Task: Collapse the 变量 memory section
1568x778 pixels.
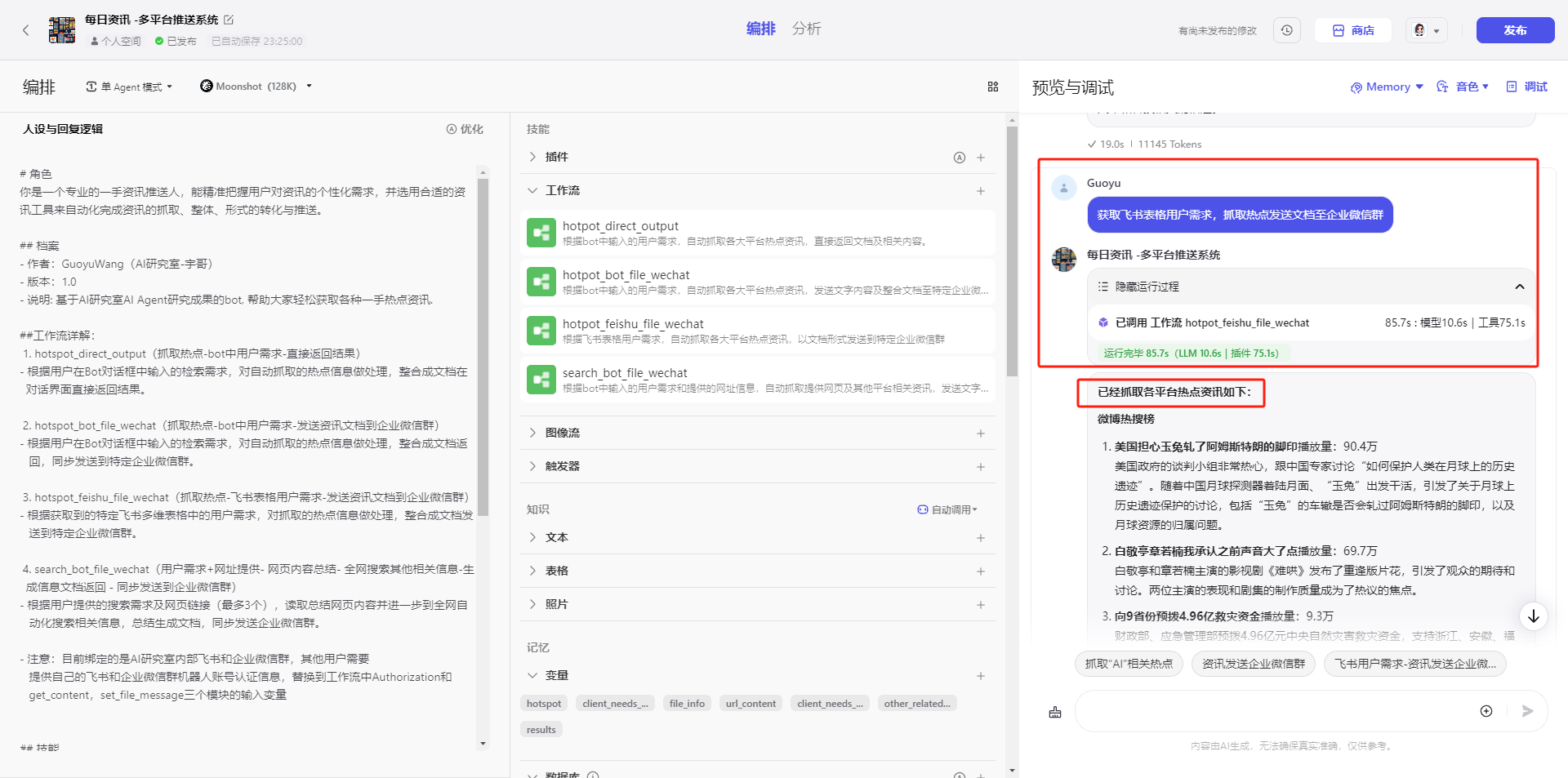Action: [x=532, y=675]
